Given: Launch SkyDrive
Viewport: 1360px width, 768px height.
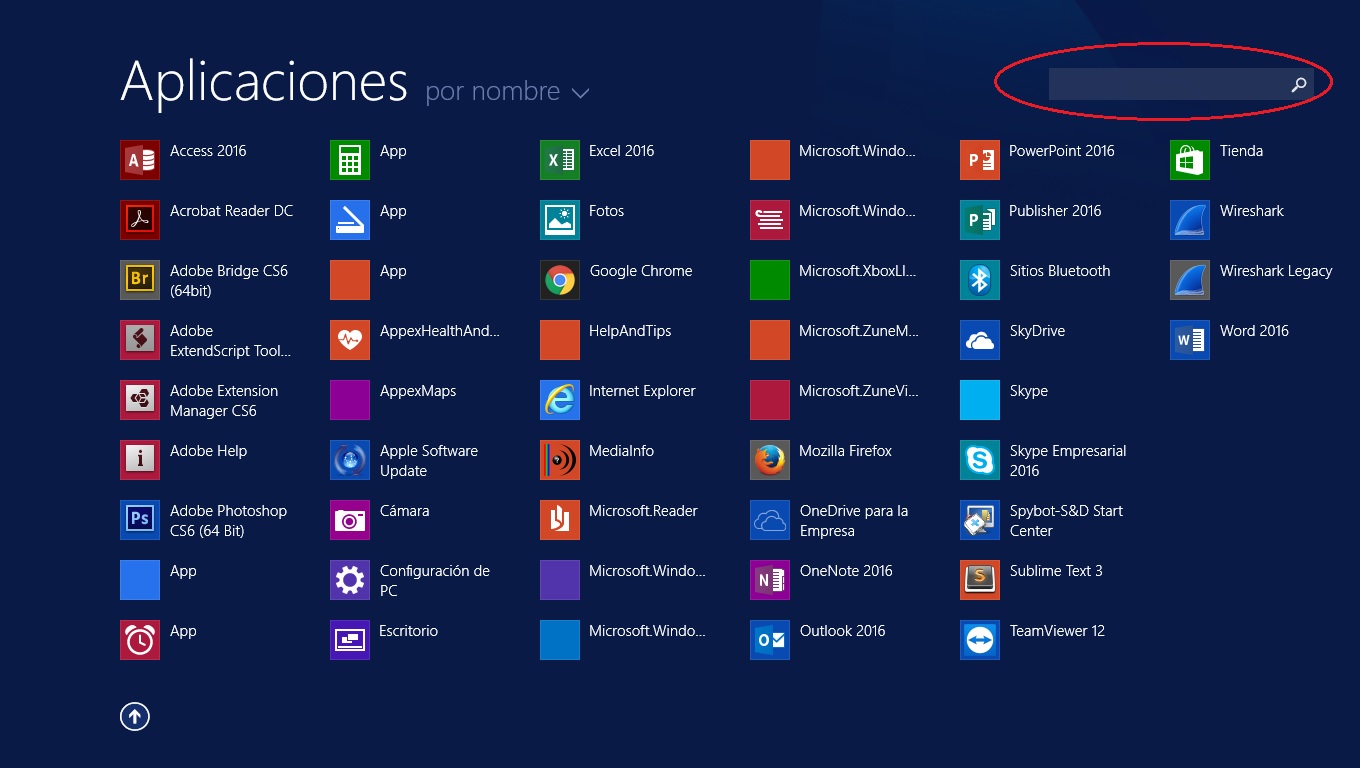Looking at the screenshot, I should pyautogui.click(x=980, y=340).
